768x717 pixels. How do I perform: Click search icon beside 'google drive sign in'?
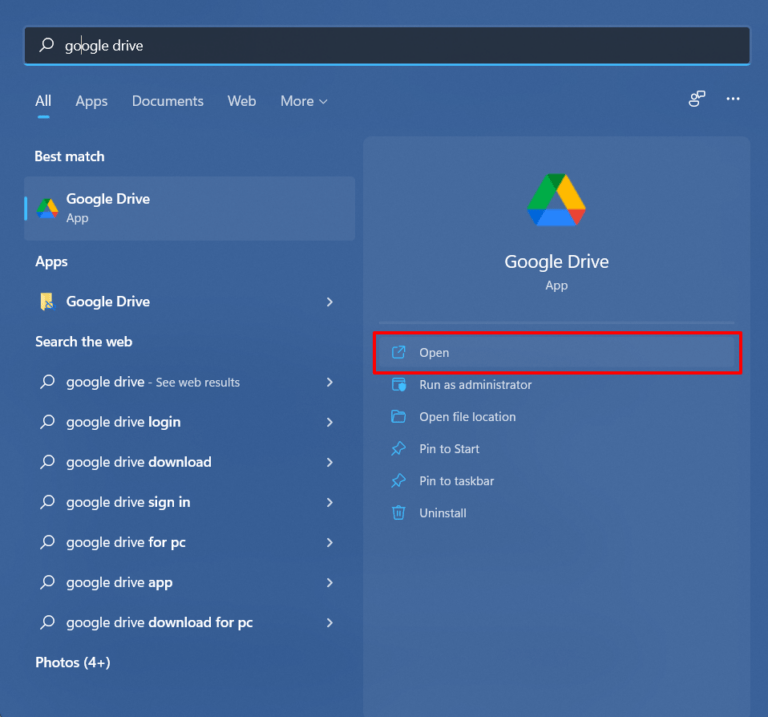click(x=48, y=502)
